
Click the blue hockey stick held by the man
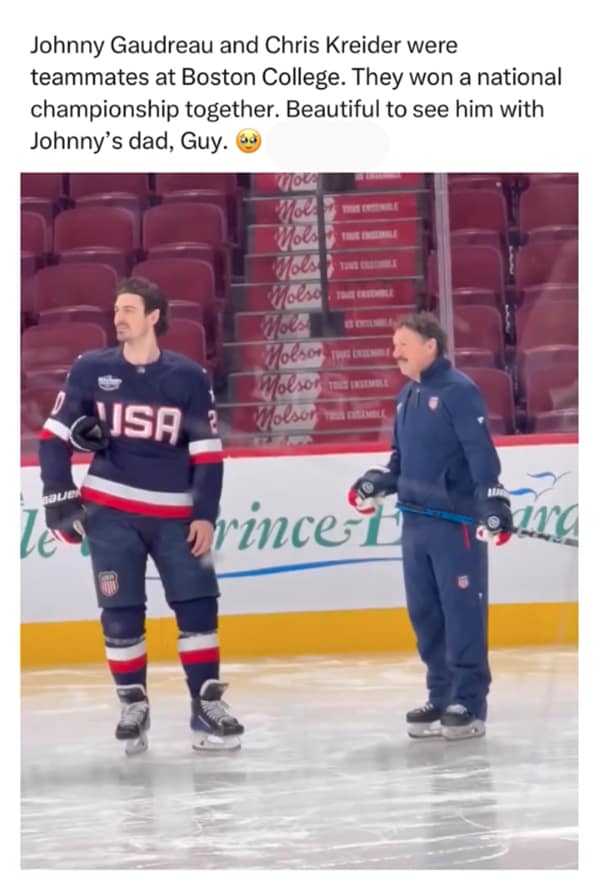488,523
